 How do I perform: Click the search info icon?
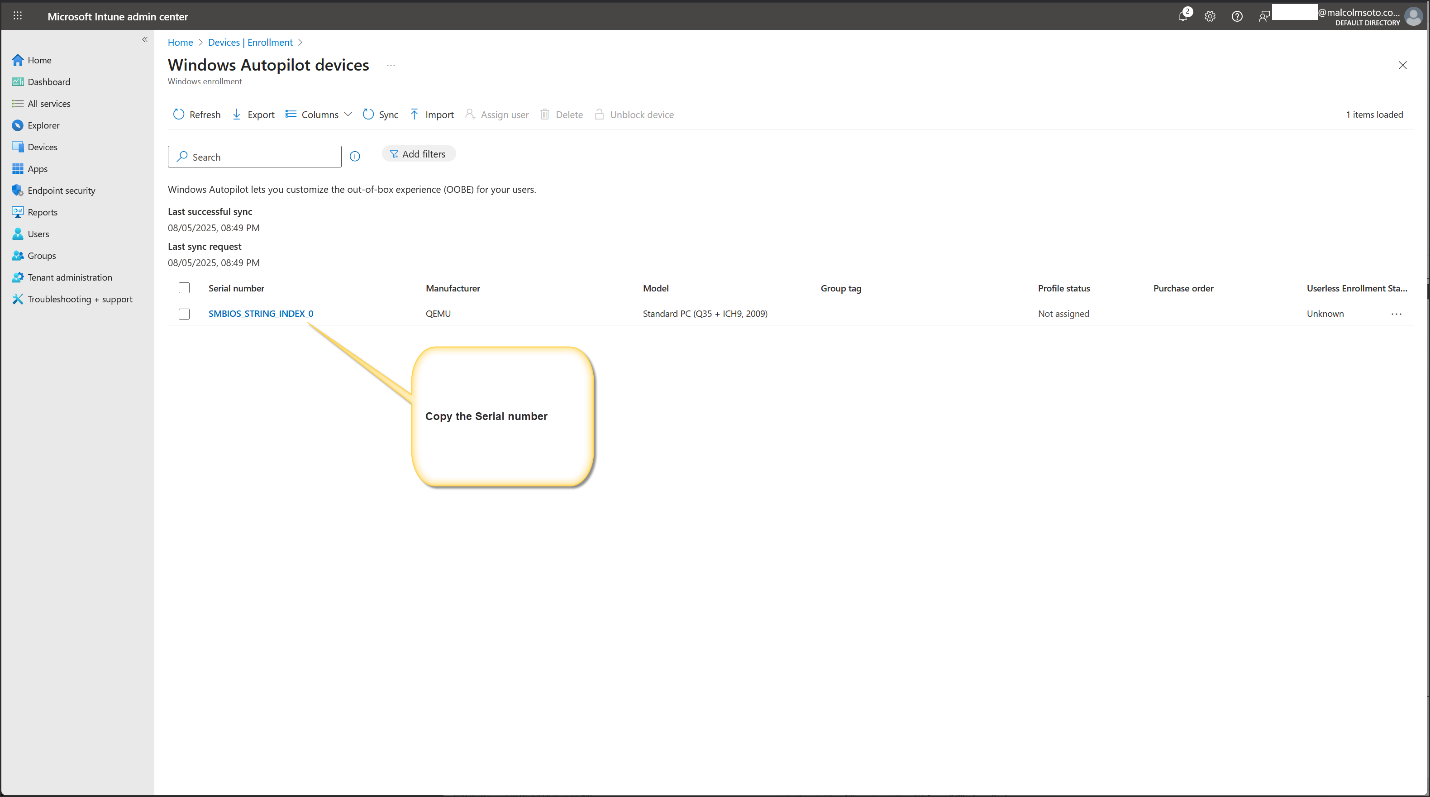[355, 156]
